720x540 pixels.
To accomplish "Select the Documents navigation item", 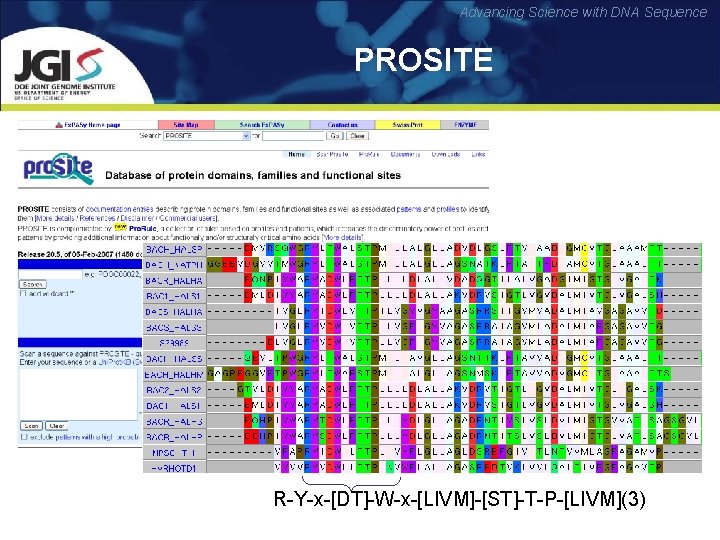I will coord(405,154).
